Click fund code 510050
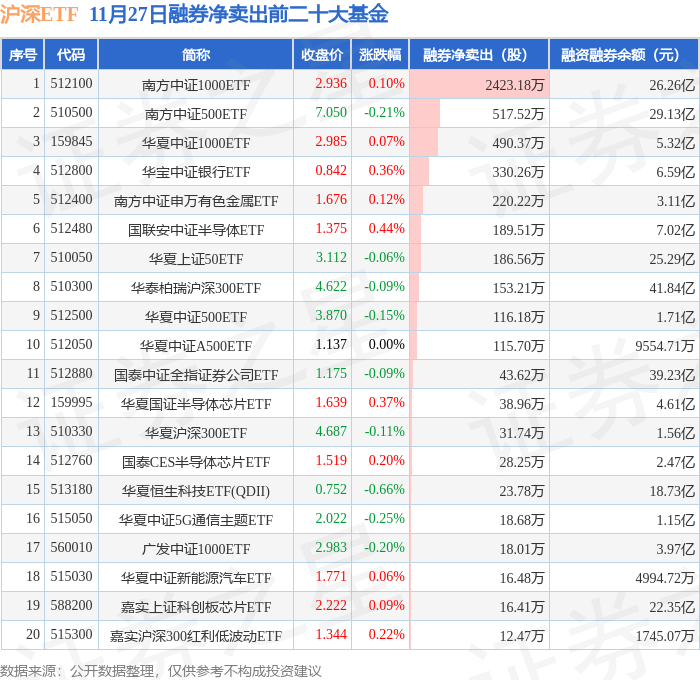700x680 pixels. [71, 257]
